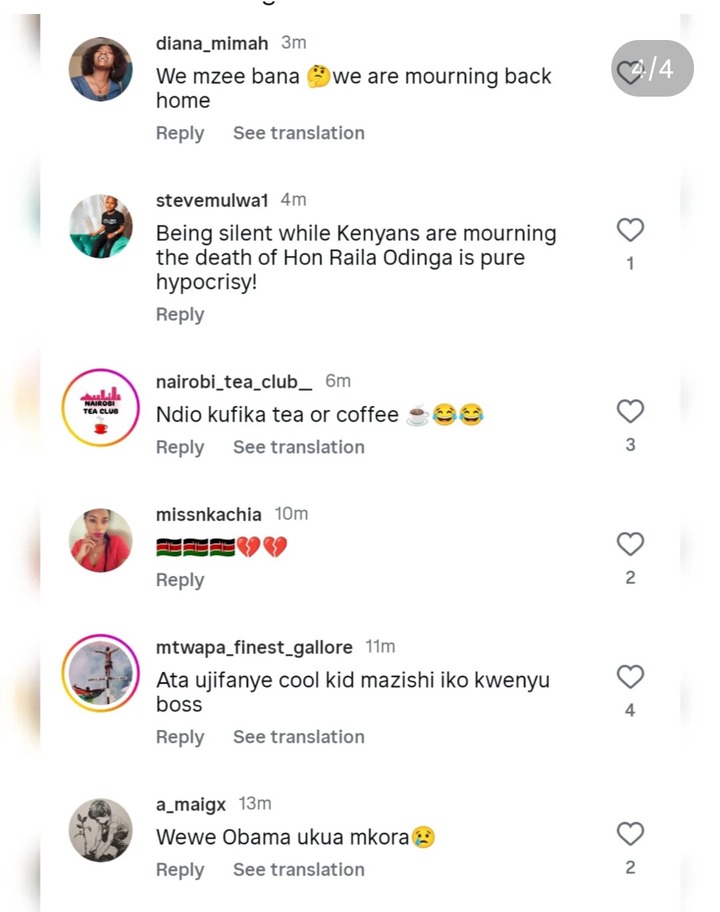Tap the heart on nairobi_tea_club__'s comment
Viewport: 720px width, 912px height.
point(630,411)
